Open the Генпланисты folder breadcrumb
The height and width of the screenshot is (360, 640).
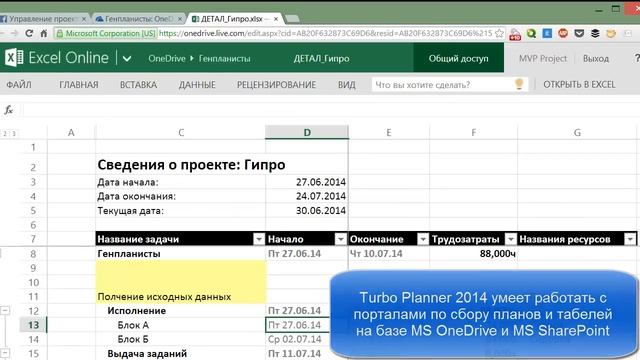224,59
